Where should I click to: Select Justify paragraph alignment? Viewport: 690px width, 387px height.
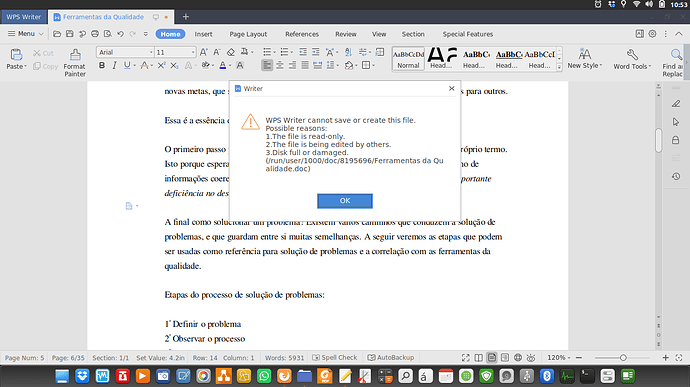point(305,66)
